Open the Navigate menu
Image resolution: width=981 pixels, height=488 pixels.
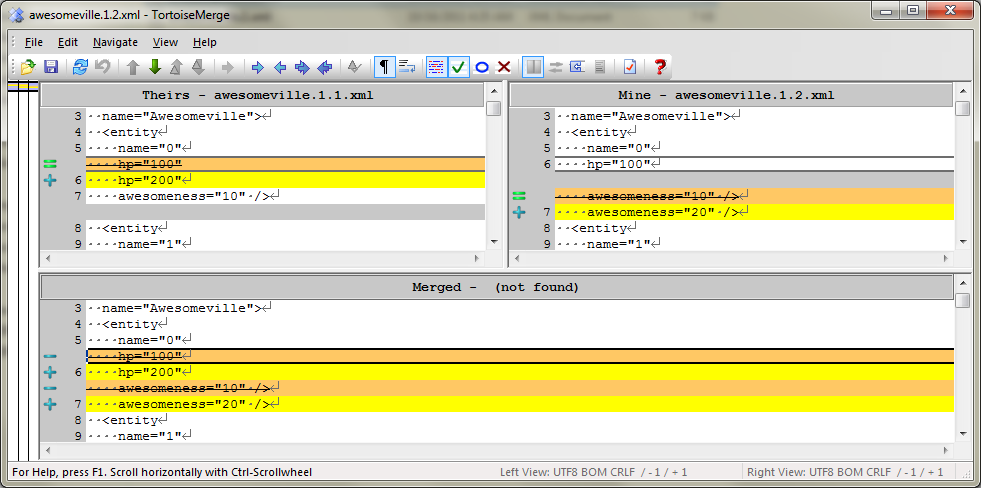click(115, 43)
